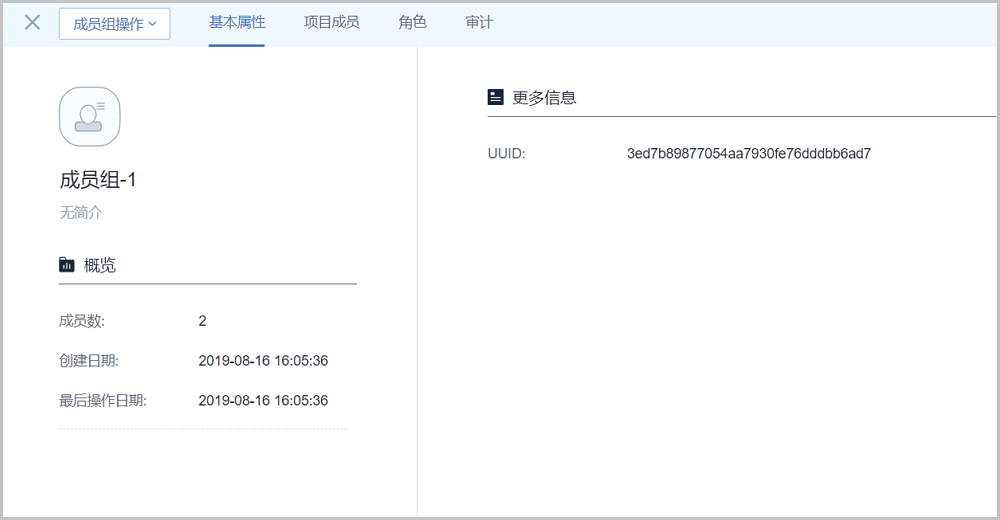Screen dimensions: 1000x520
Task: Click the member group avatar icon
Action: coord(90,116)
